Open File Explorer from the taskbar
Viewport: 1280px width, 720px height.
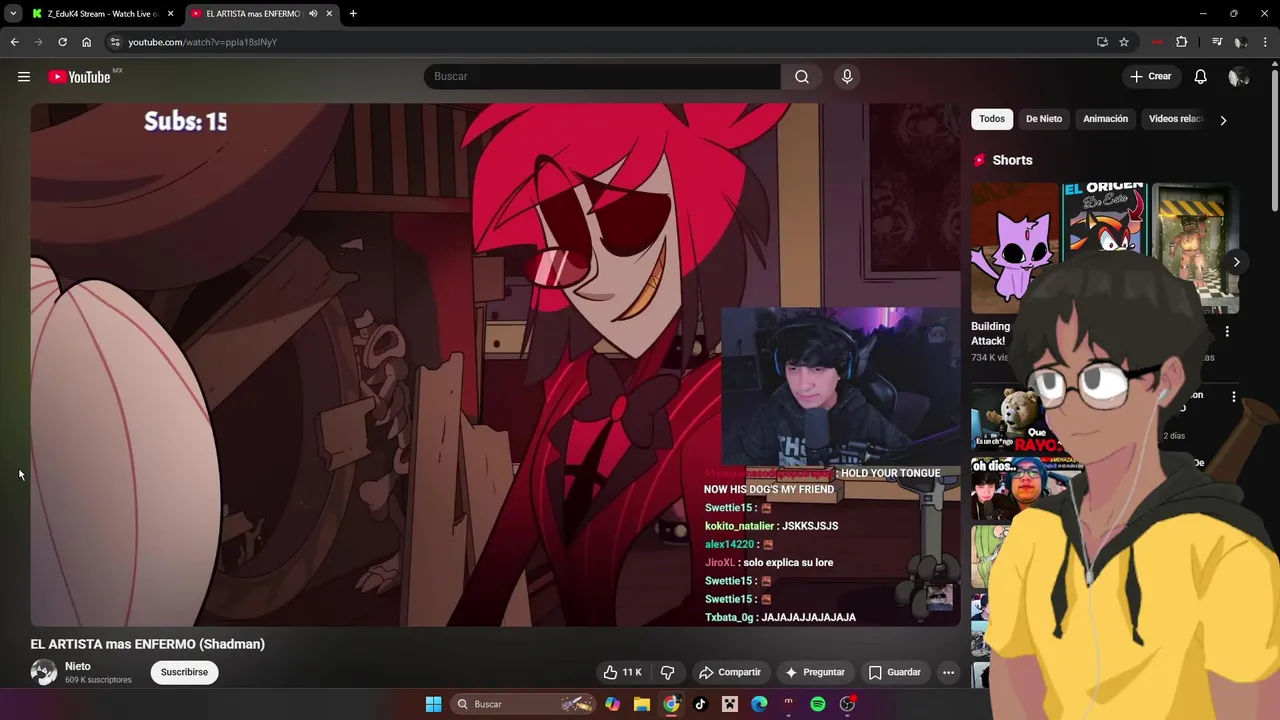pyautogui.click(x=642, y=704)
